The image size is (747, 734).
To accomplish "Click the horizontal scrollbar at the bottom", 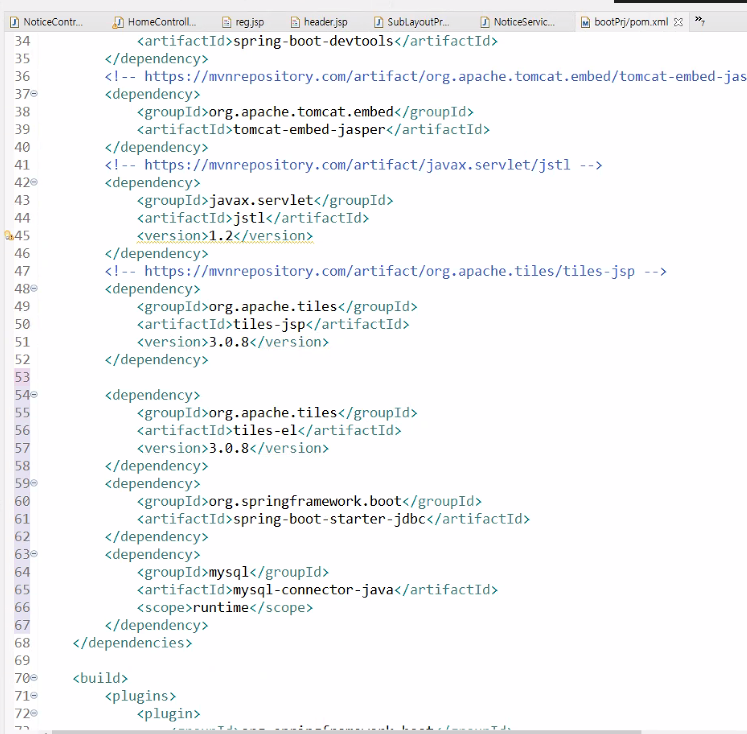I will pos(346,732).
